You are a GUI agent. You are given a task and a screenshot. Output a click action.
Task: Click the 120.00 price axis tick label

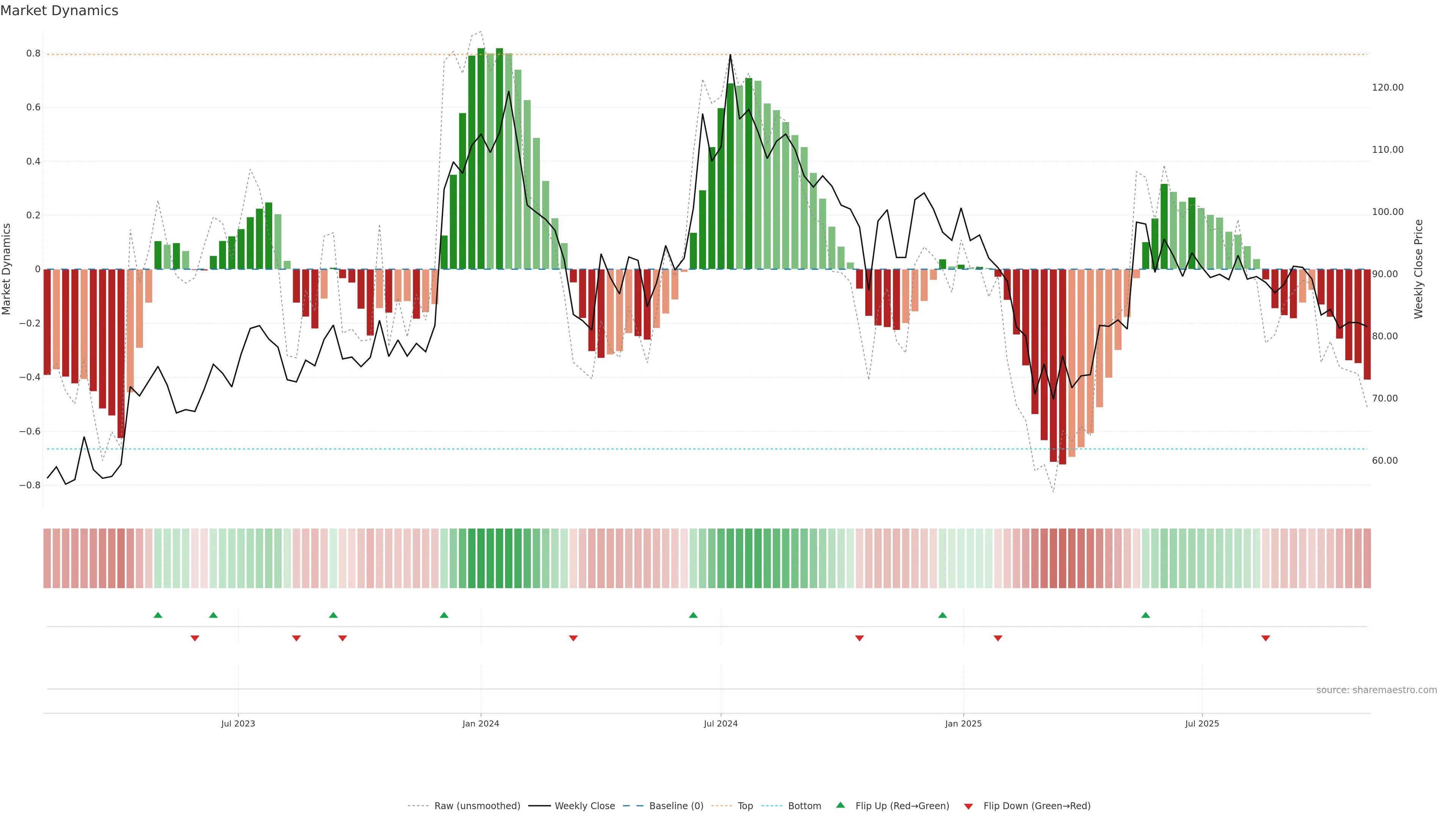(1387, 88)
